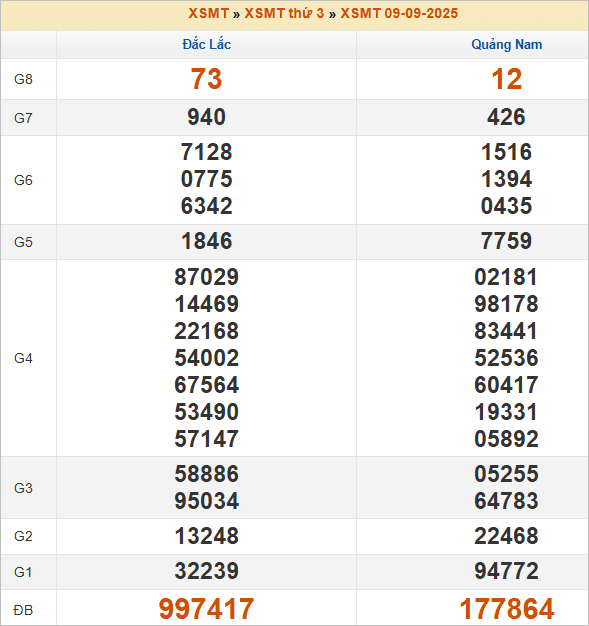Click G6 number 0435
Image resolution: width=589 pixels, height=626 pixels.
tap(506, 206)
